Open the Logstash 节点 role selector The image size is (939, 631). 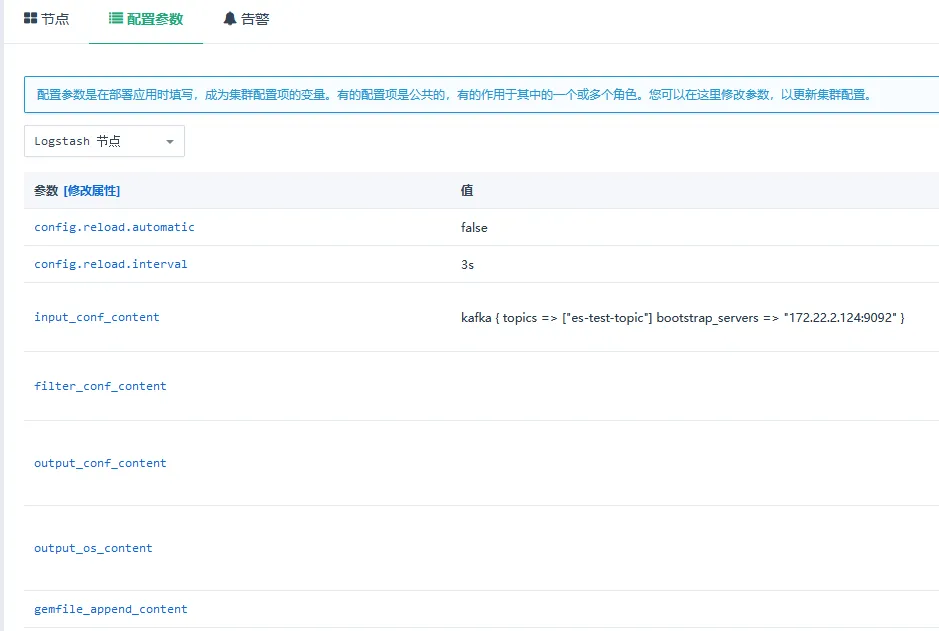coord(103,141)
